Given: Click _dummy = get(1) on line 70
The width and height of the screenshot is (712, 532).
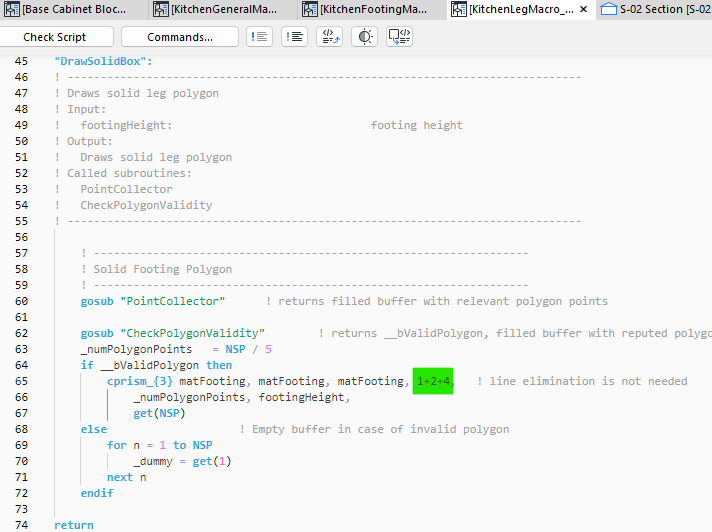Looking at the screenshot, I should tap(182, 461).
